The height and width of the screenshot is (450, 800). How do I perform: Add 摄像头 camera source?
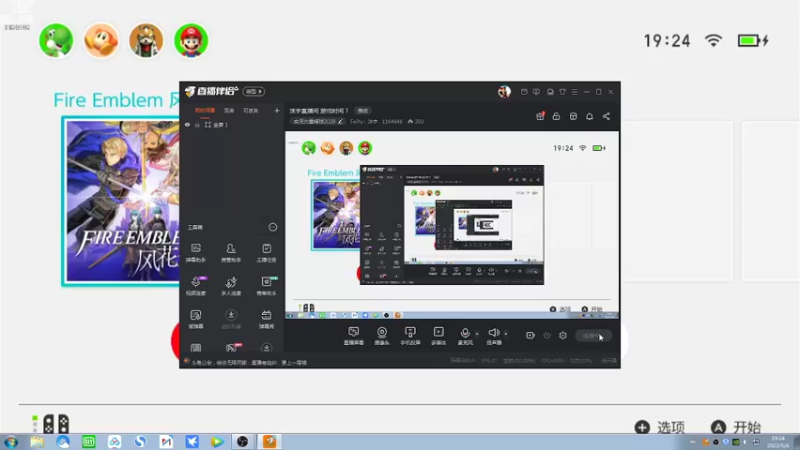click(x=382, y=336)
